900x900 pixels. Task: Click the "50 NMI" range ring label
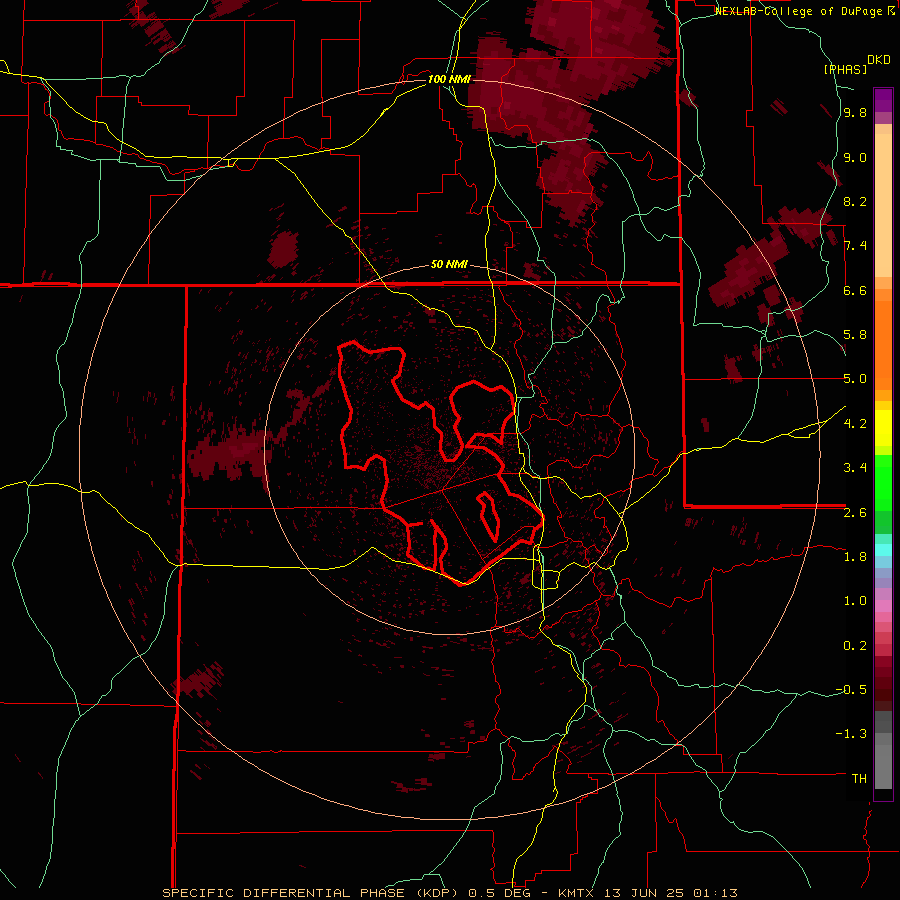click(x=449, y=265)
